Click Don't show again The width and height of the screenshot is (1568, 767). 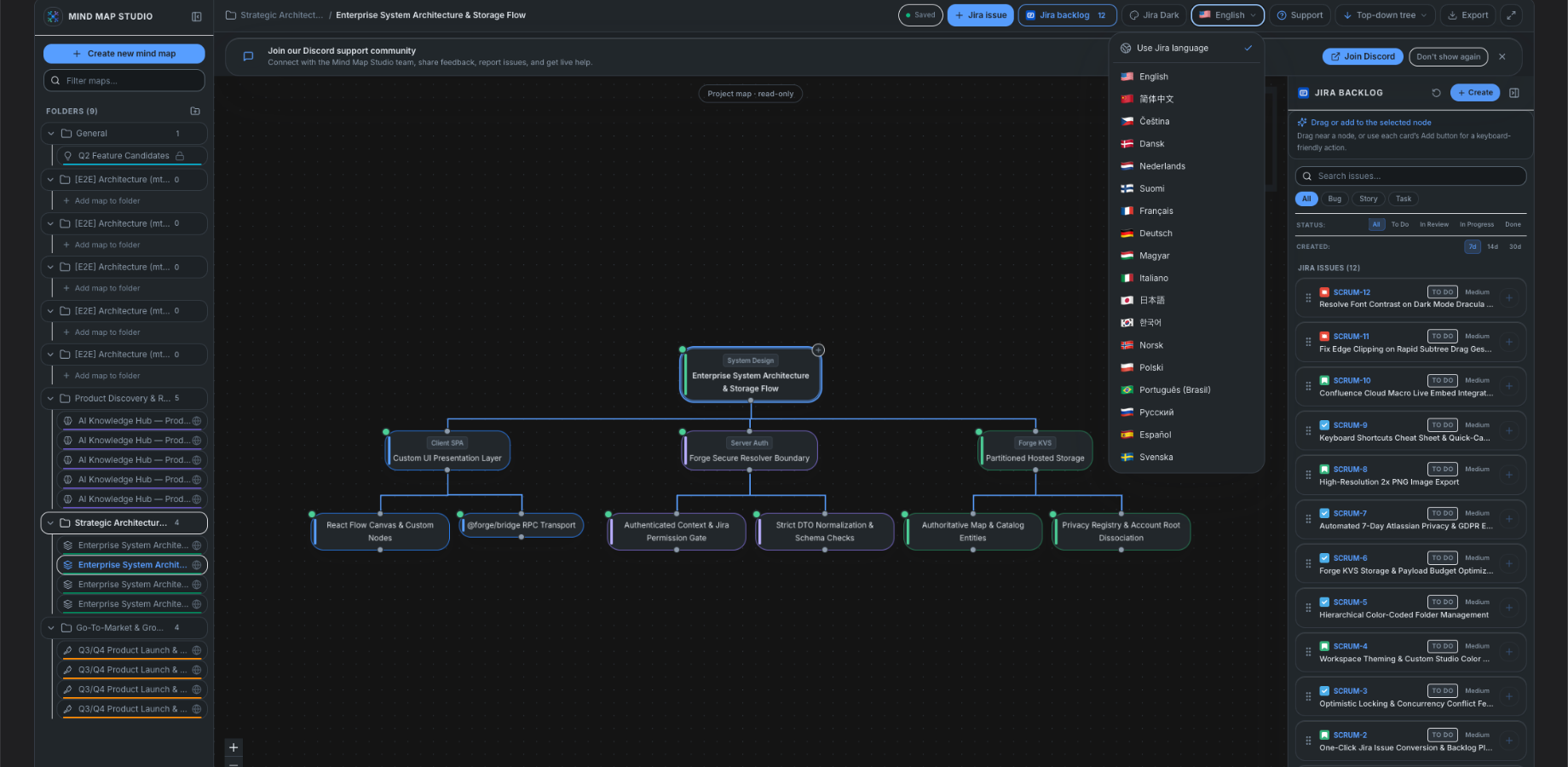click(x=1449, y=57)
